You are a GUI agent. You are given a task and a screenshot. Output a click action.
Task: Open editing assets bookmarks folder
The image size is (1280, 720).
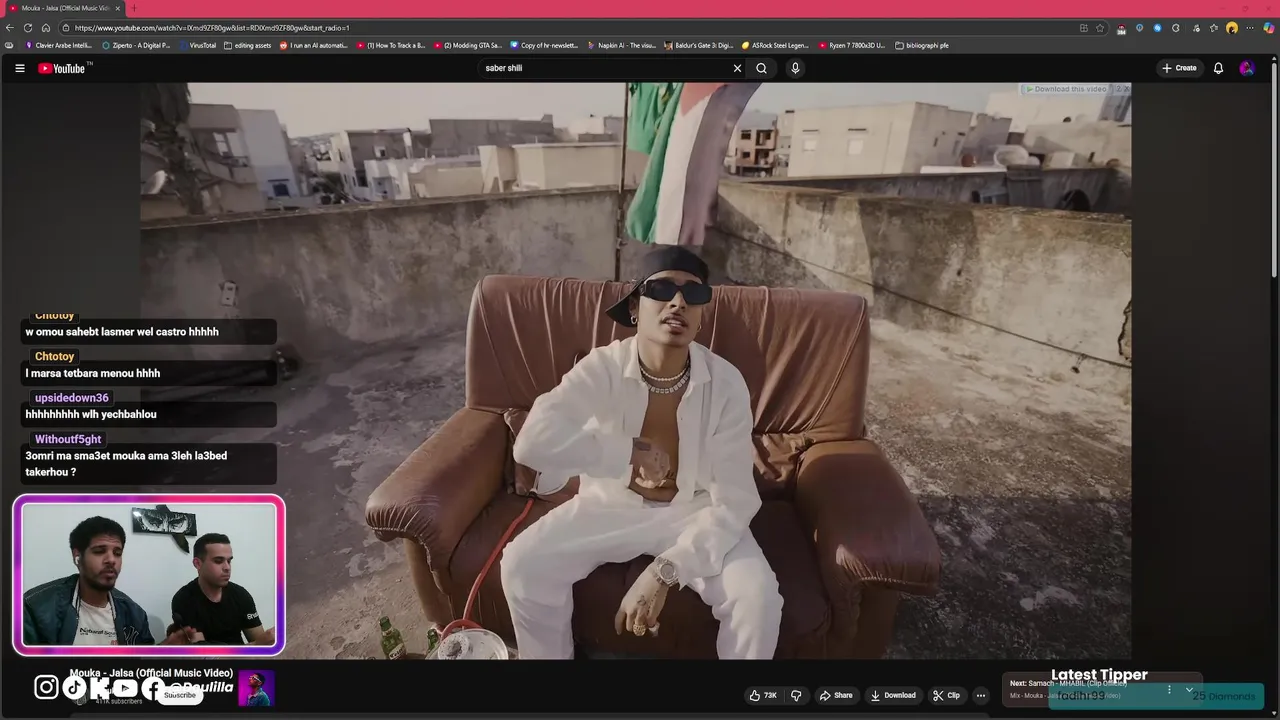pos(248,45)
